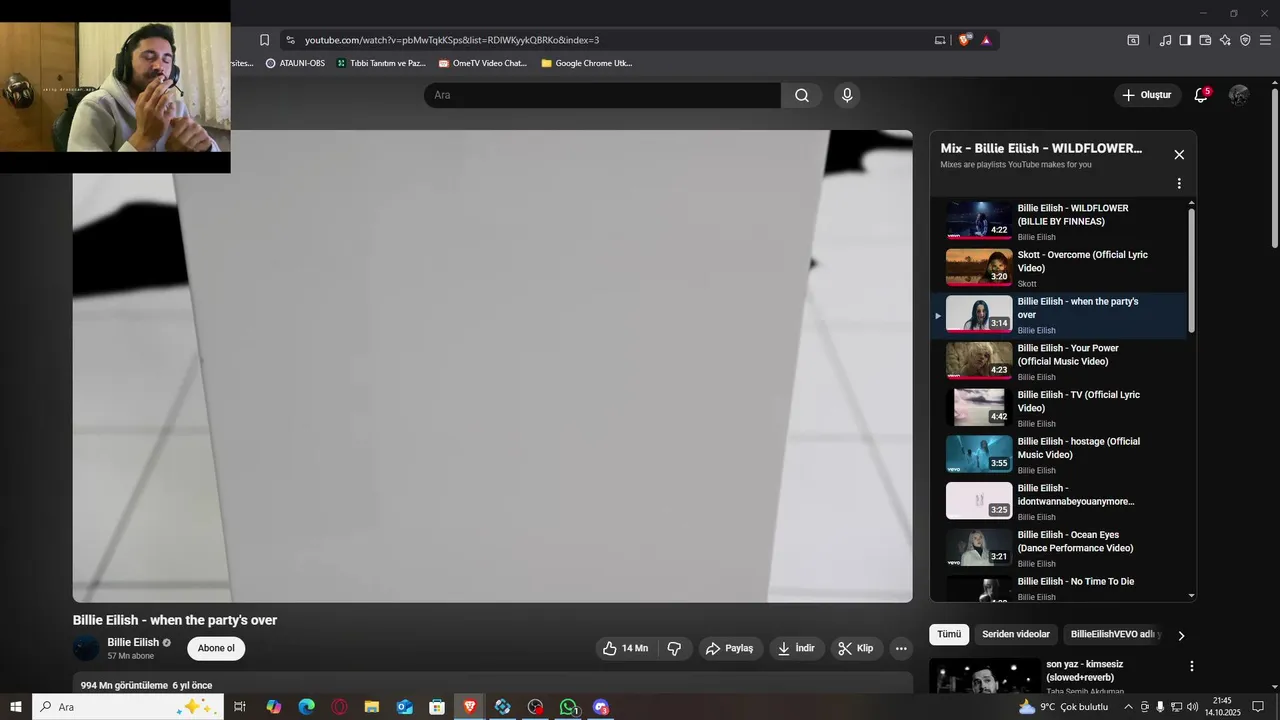Viewport: 1280px width, 720px height.
Task: Dislike the video with thumbs down
Action: pyautogui.click(x=674, y=648)
